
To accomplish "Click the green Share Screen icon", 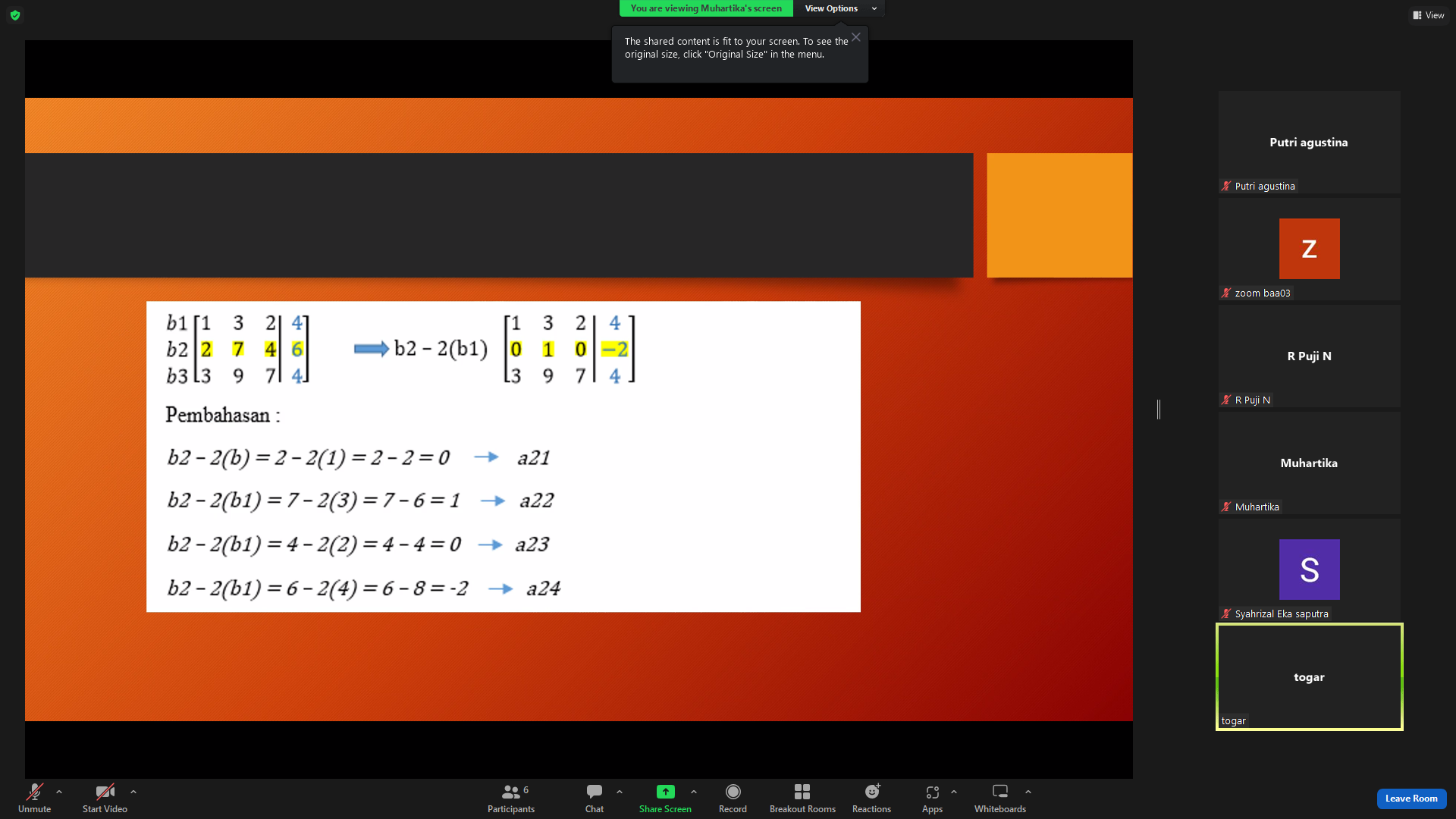I will pos(665,792).
